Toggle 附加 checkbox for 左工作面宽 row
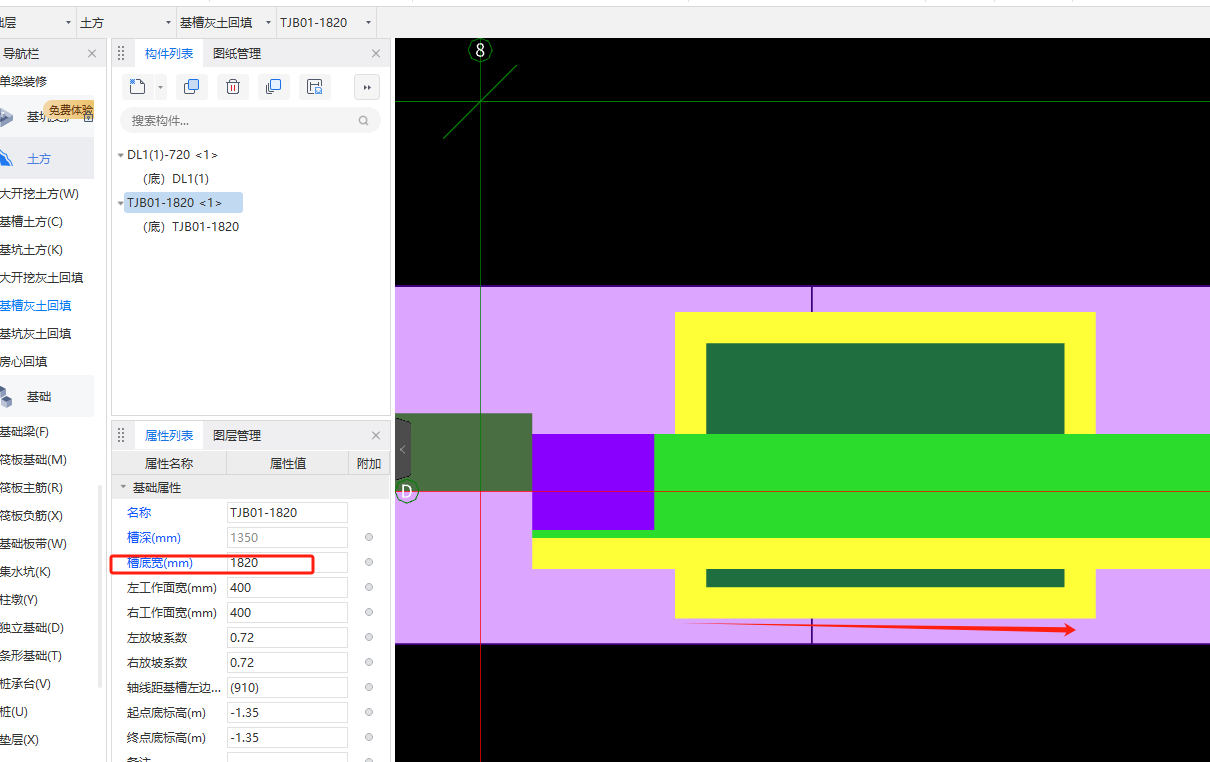The image size is (1210, 762). point(369,587)
